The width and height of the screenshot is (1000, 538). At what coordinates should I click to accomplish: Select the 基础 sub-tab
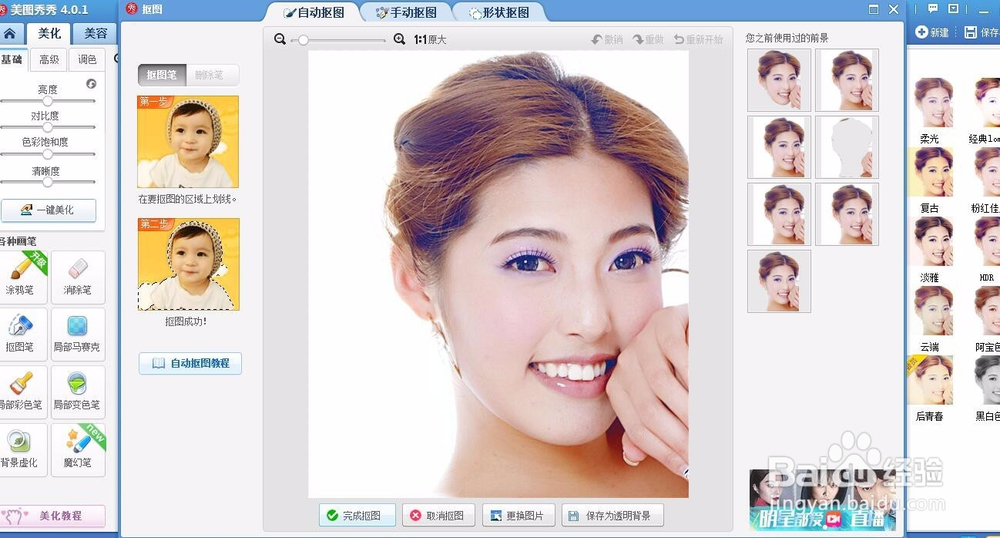[x=13, y=59]
